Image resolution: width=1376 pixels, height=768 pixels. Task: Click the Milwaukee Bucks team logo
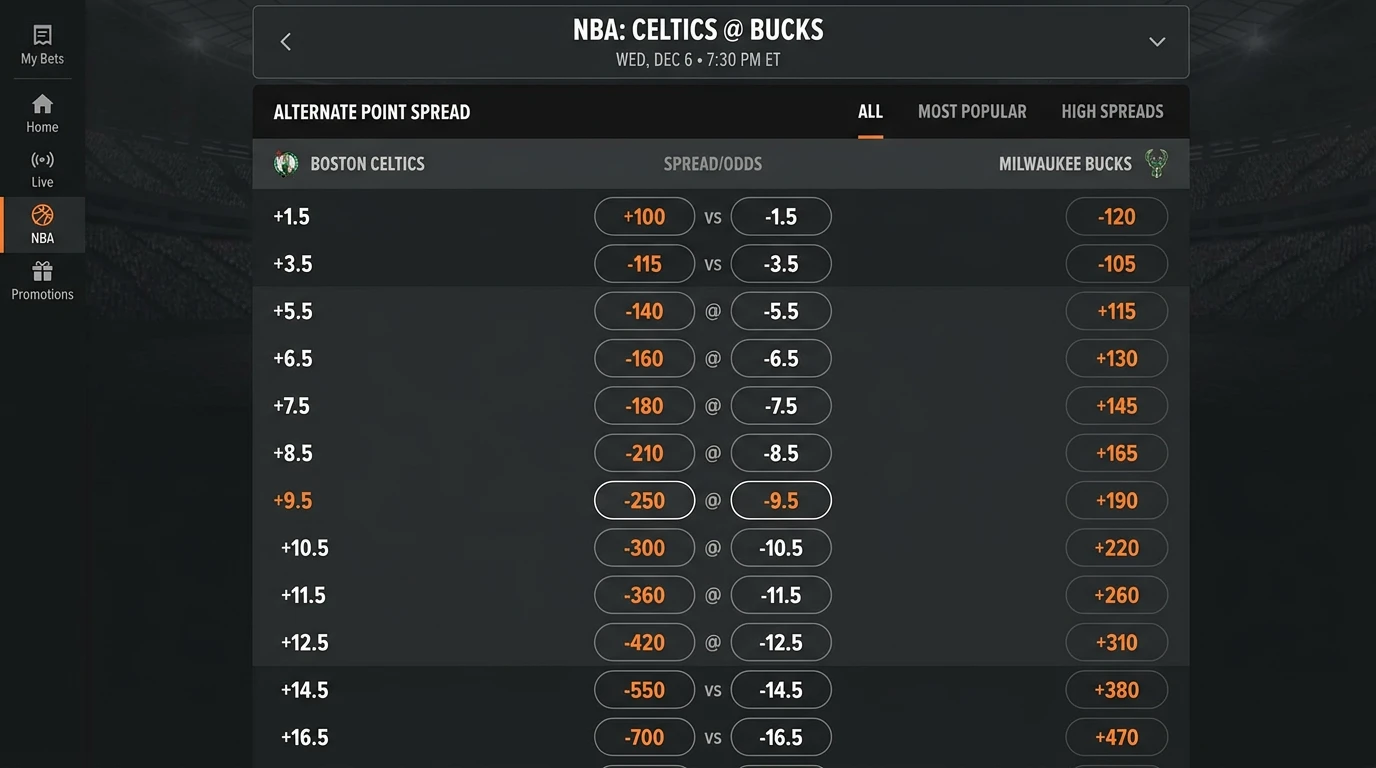1156,164
